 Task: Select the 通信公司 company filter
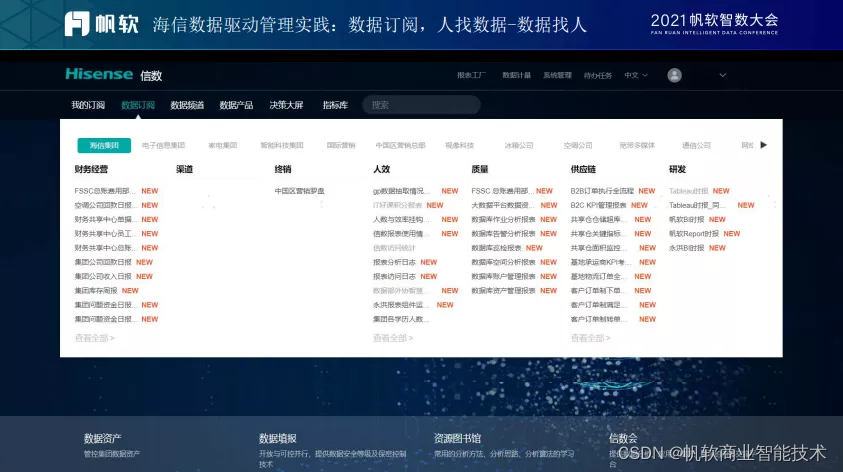click(696, 145)
